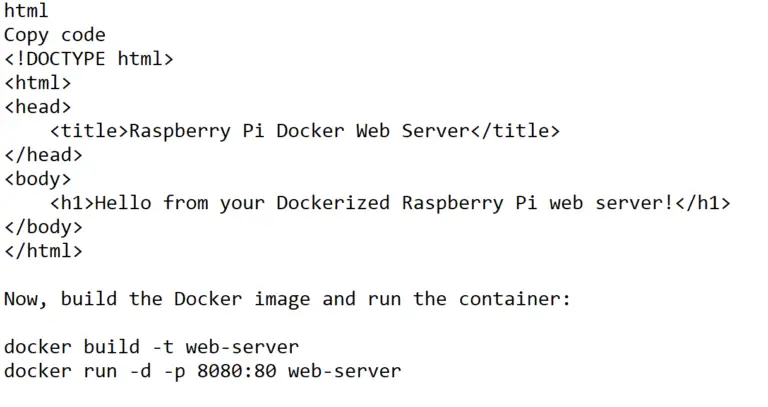Click the 'docker build -t web-server' command

[151, 347]
